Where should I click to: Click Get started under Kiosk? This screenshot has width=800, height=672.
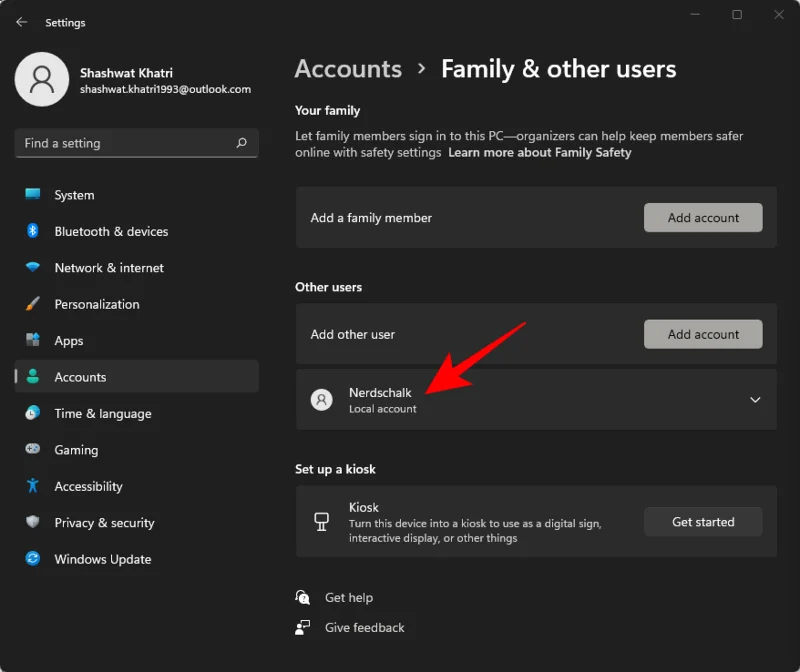(x=703, y=521)
